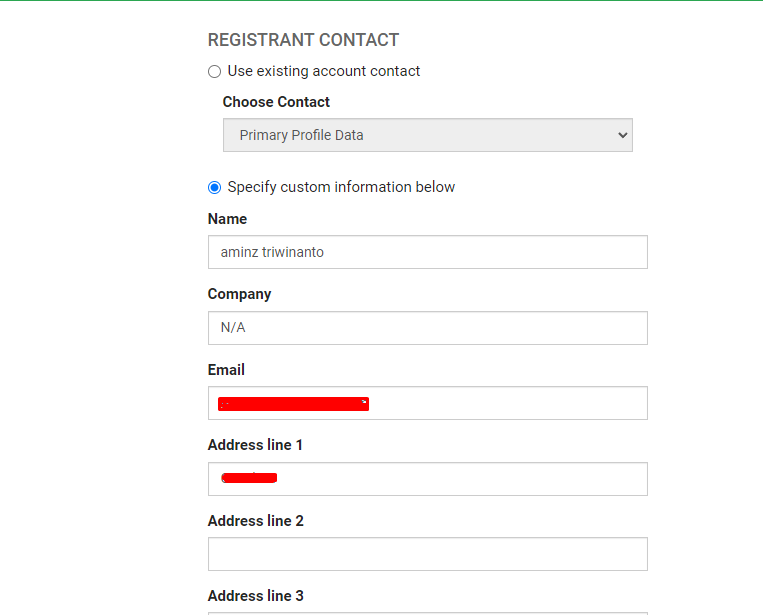Focus the Name field containing aminz triwinanto
763x615 pixels.
pyautogui.click(x=428, y=252)
